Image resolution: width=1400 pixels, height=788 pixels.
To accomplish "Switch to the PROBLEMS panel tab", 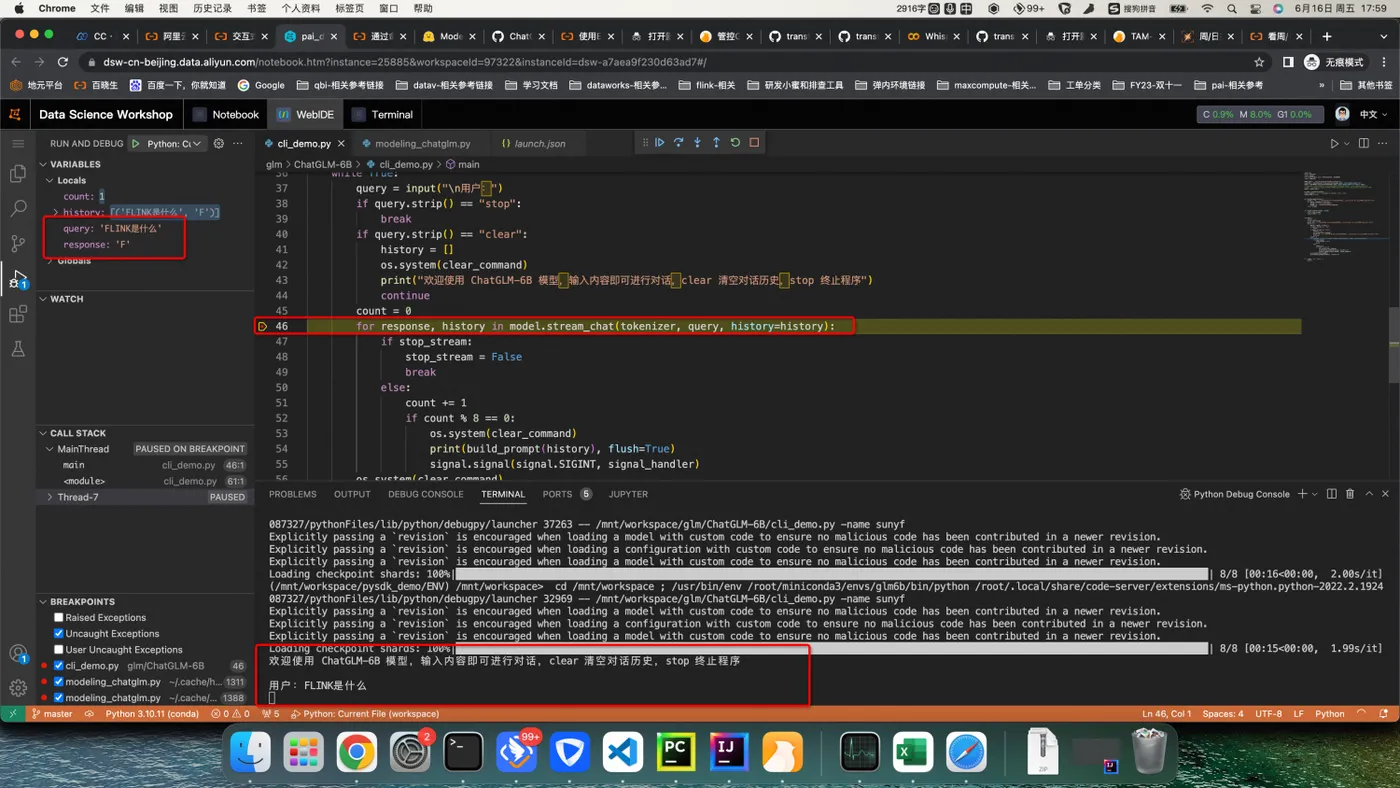I will [293, 494].
